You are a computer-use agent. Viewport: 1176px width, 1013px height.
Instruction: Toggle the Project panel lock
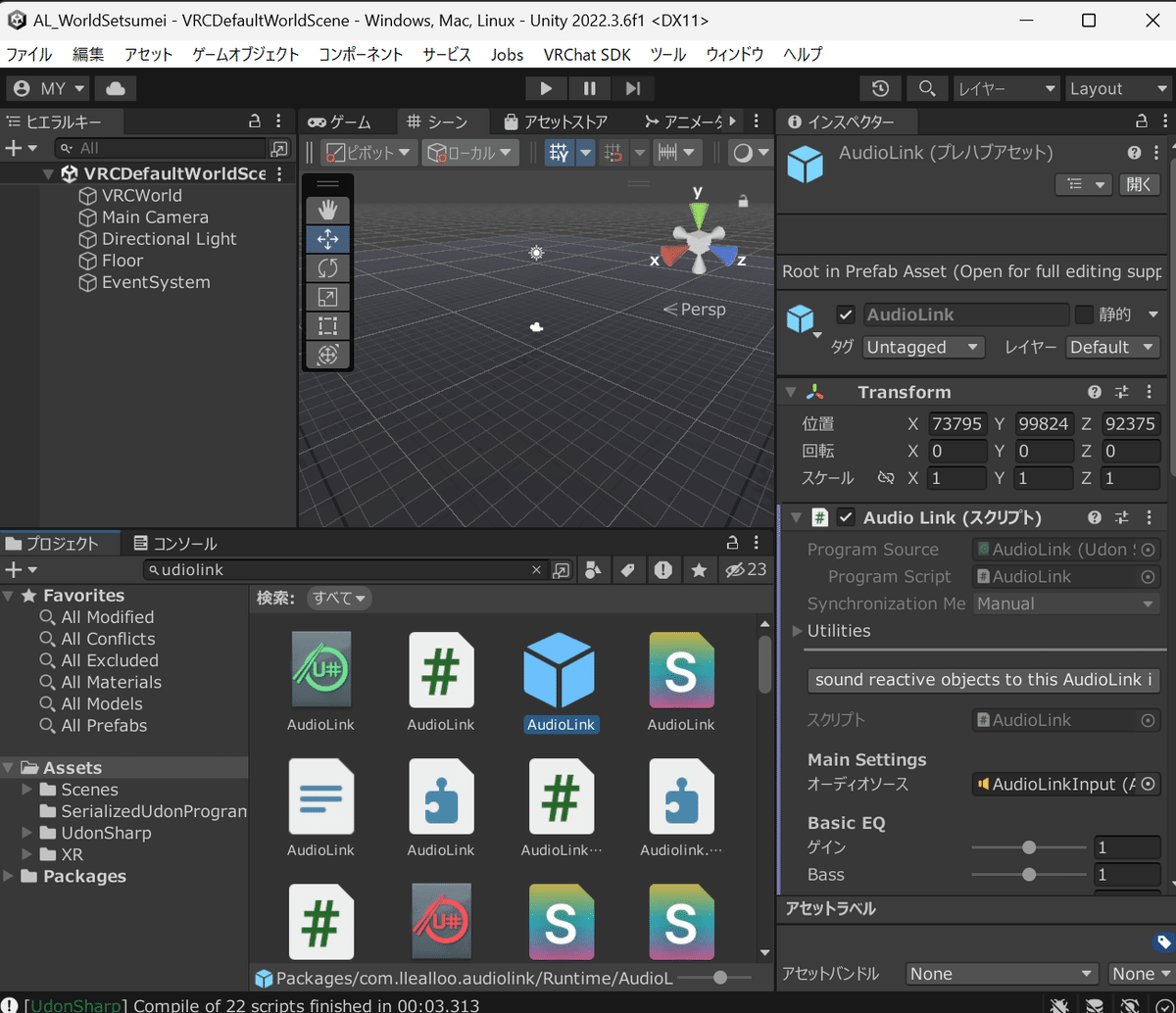click(732, 543)
